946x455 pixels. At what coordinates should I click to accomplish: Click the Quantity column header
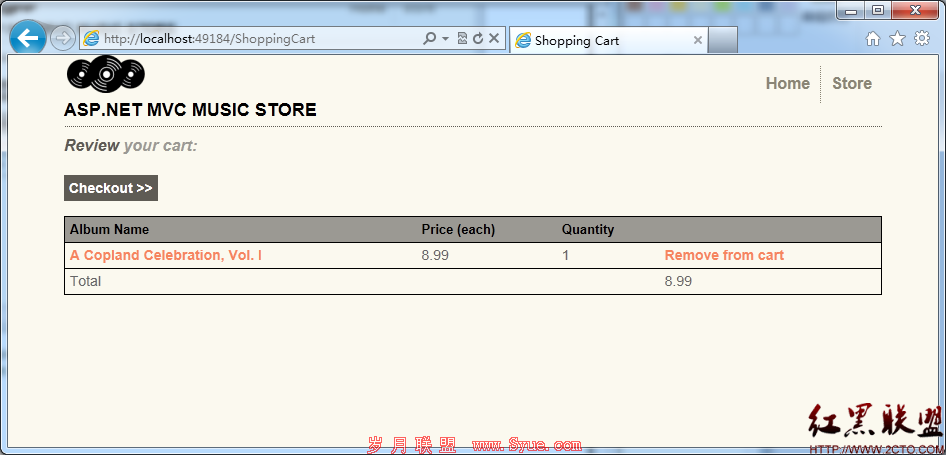coord(588,229)
